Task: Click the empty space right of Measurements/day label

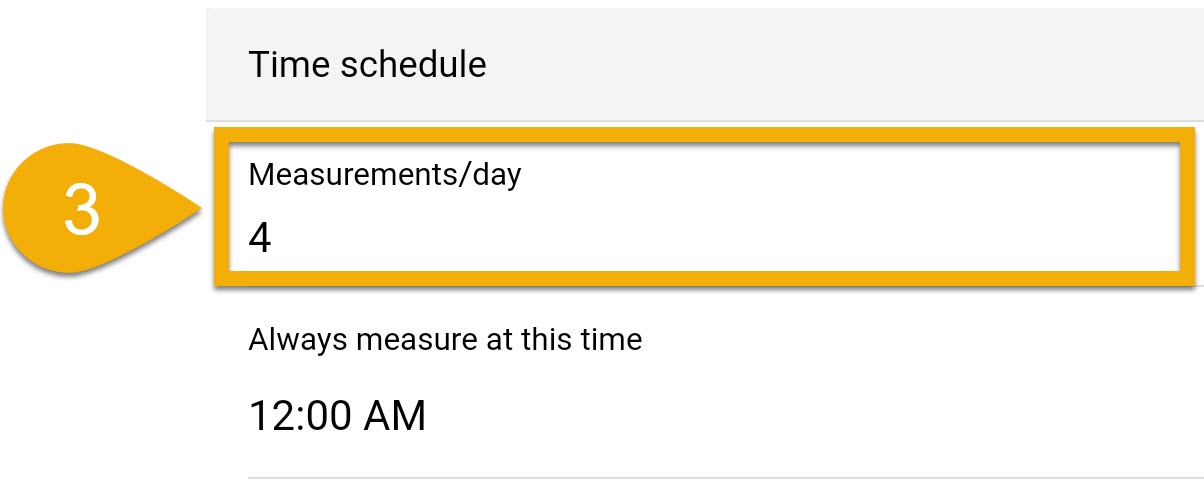Action: (850, 175)
